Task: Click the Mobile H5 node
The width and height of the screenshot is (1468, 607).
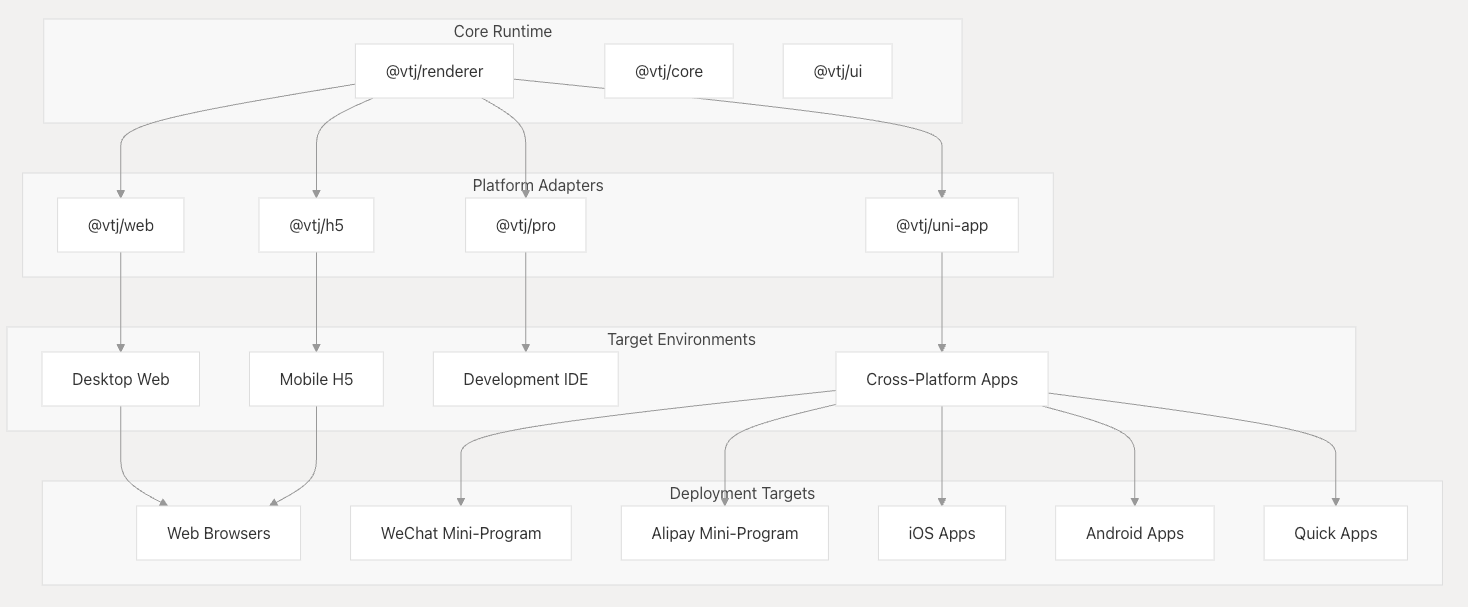Action: (316, 379)
